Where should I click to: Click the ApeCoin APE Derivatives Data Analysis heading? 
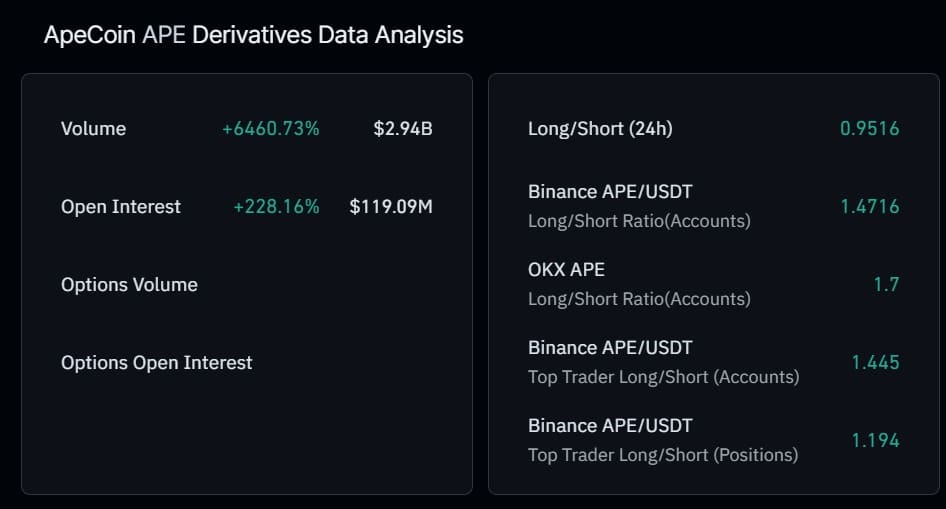(x=253, y=35)
